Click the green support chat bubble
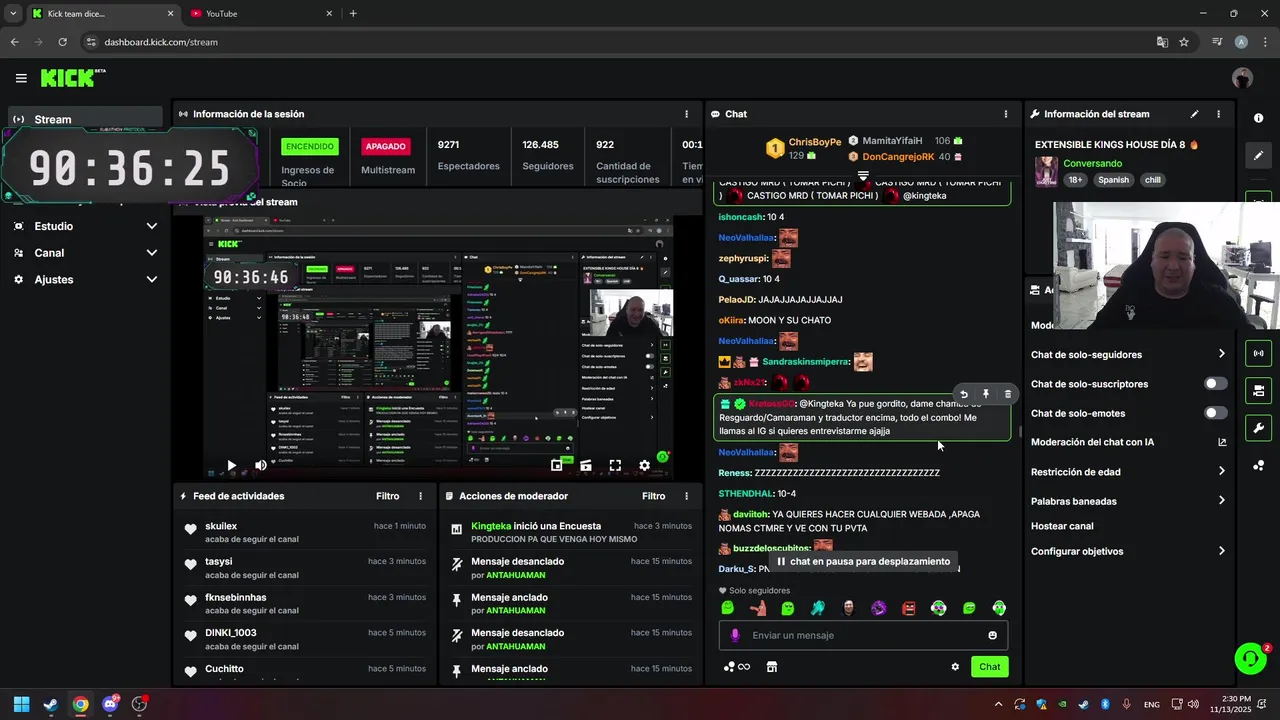The height and width of the screenshot is (720, 1280). click(1250, 658)
